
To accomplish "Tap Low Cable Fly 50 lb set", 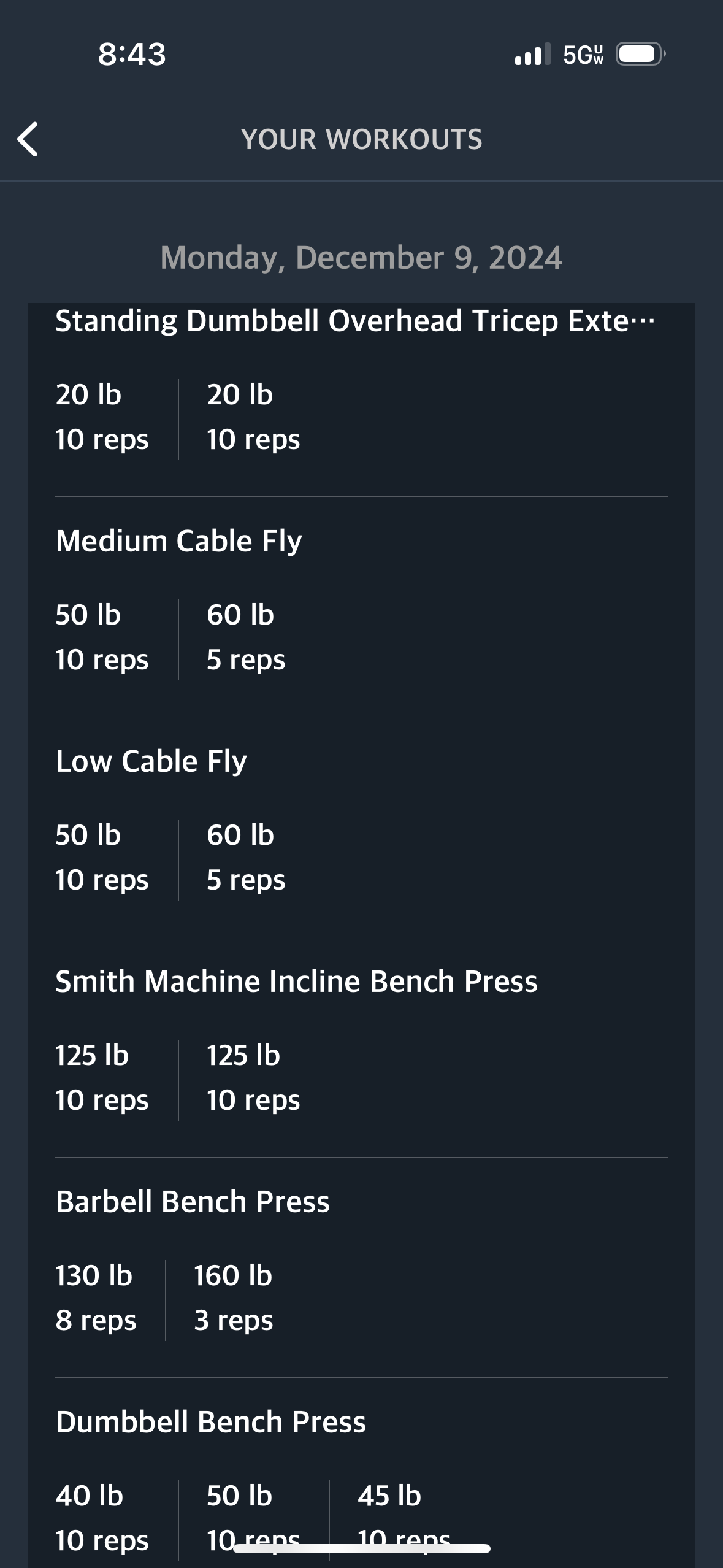I will pyautogui.click(x=102, y=858).
